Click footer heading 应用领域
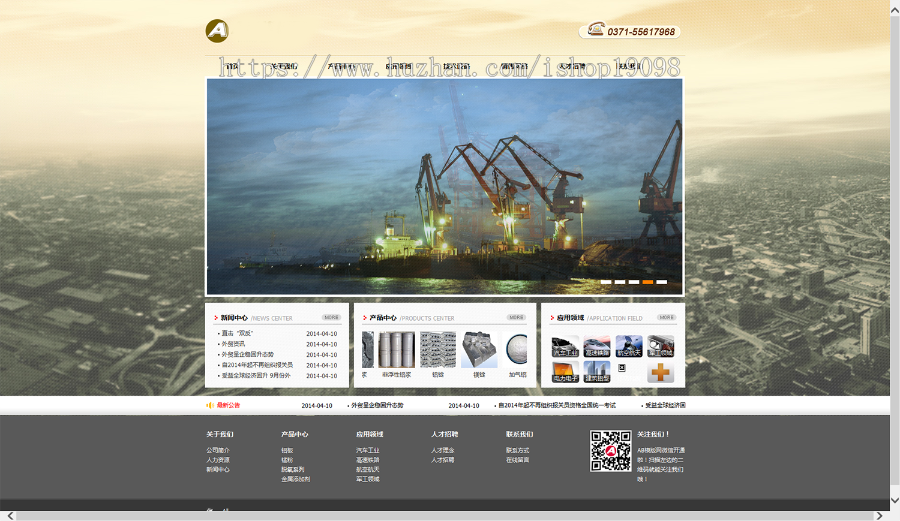Screen dimensions: 900x521 coord(370,434)
